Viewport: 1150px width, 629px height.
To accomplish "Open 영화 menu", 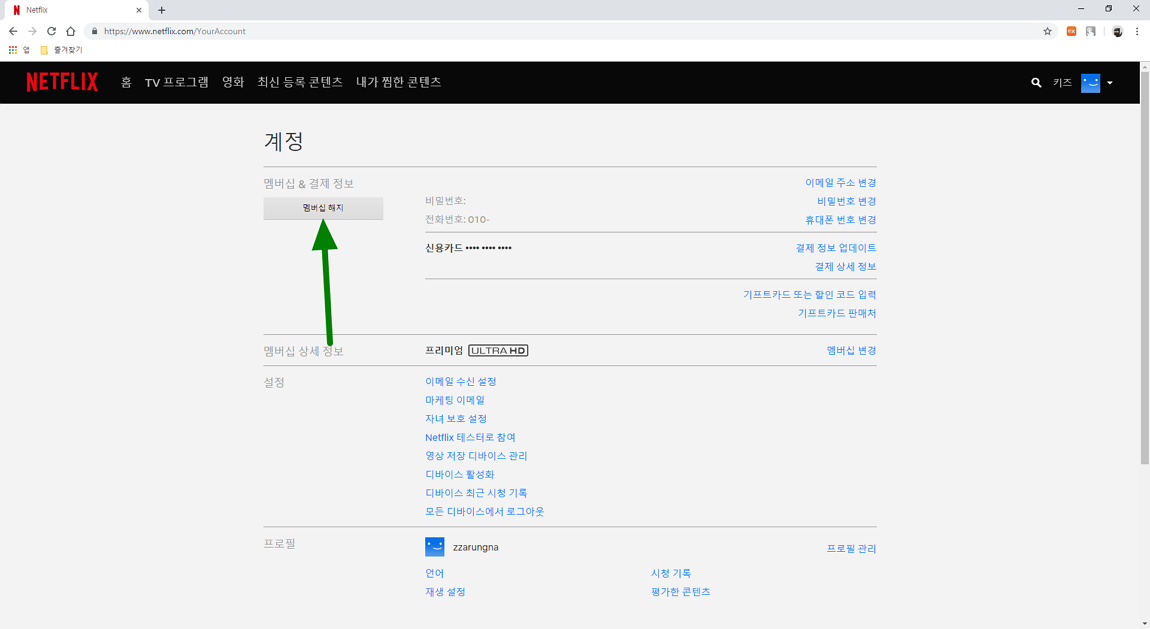I will 233,82.
